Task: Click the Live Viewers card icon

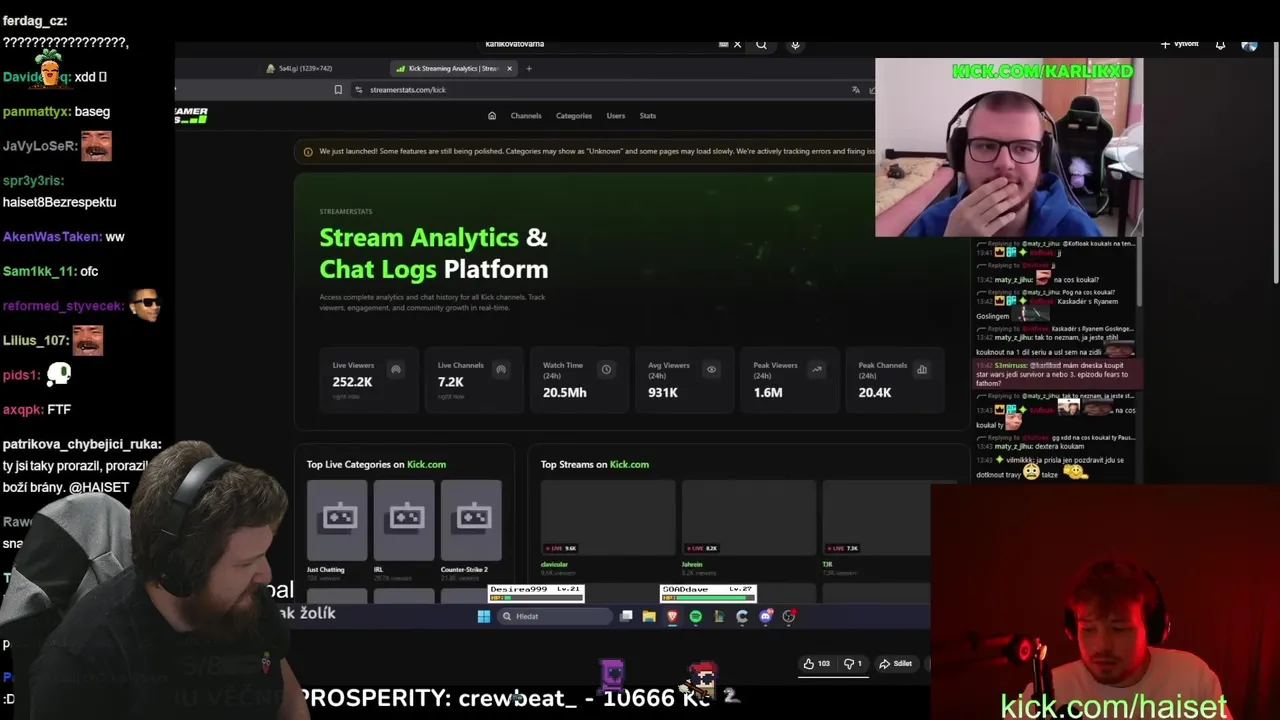Action: [396, 370]
